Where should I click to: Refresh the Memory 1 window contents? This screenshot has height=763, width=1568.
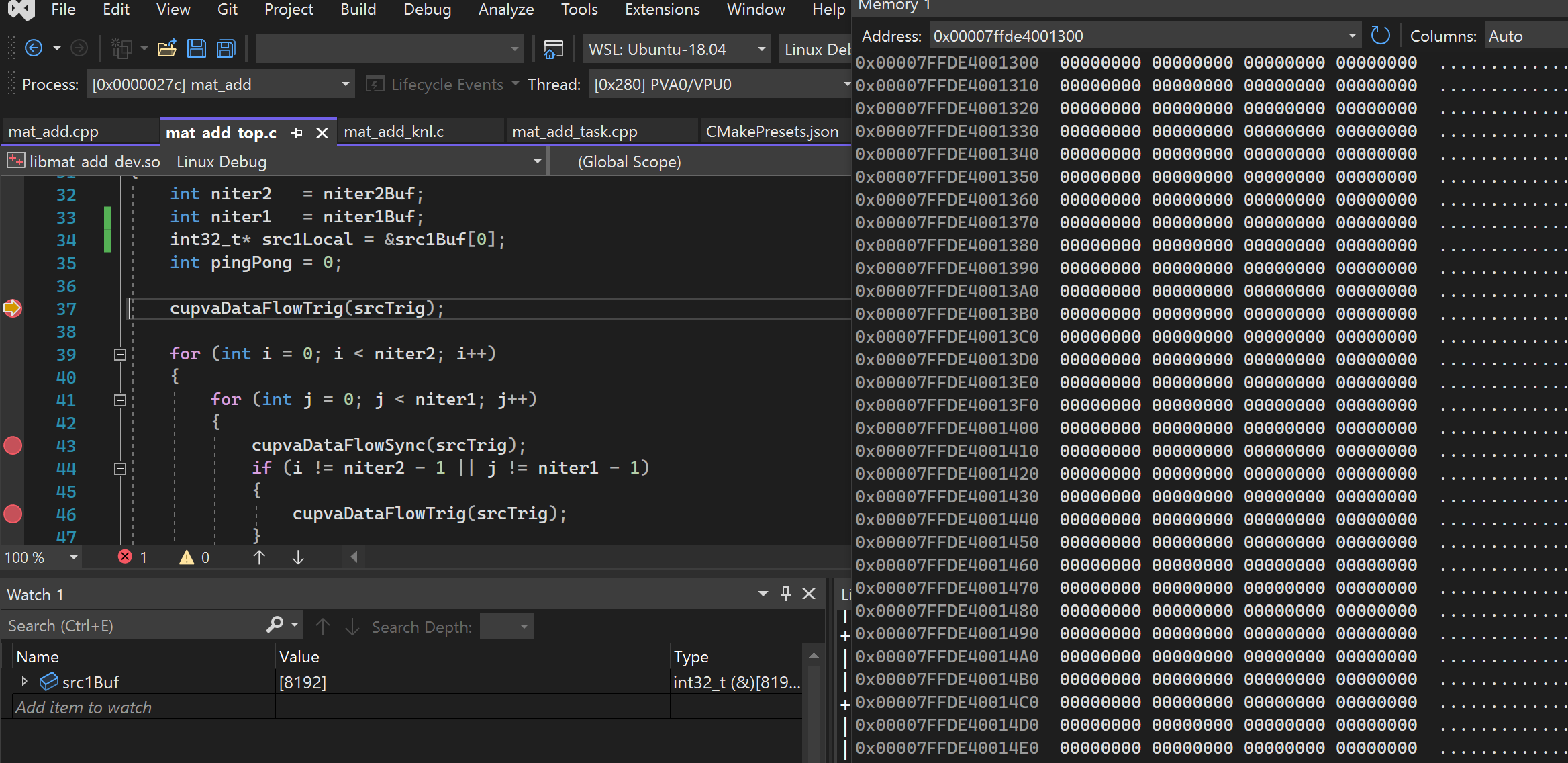click(1379, 36)
